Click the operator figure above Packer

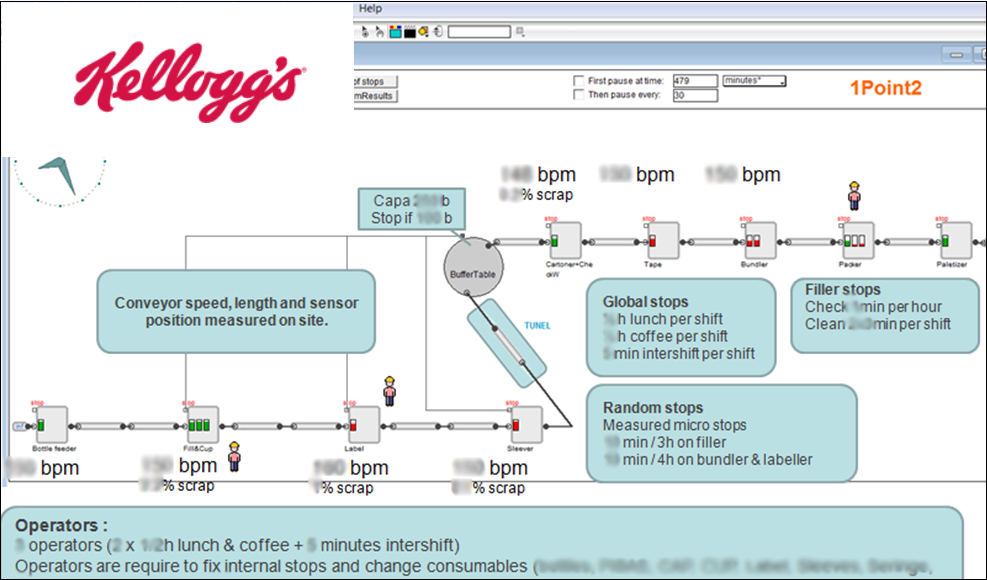tap(855, 197)
